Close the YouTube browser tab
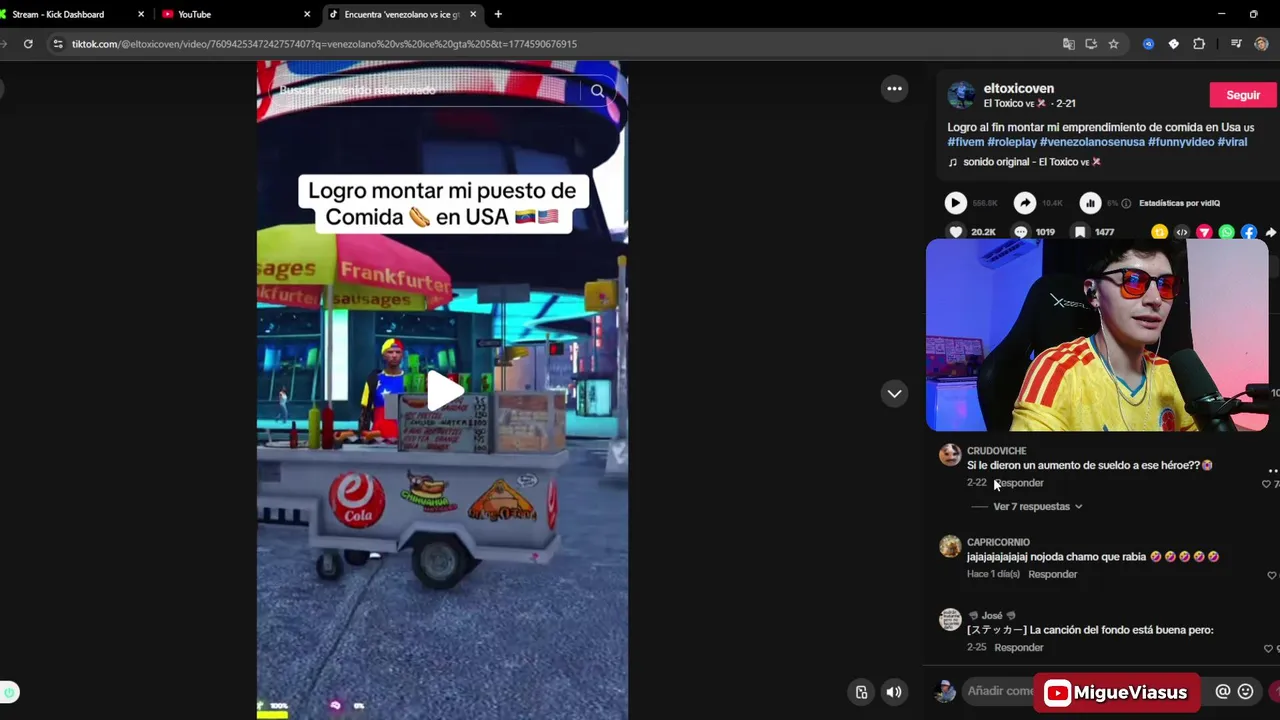The width and height of the screenshot is (1280, 720). coord(307,14)
